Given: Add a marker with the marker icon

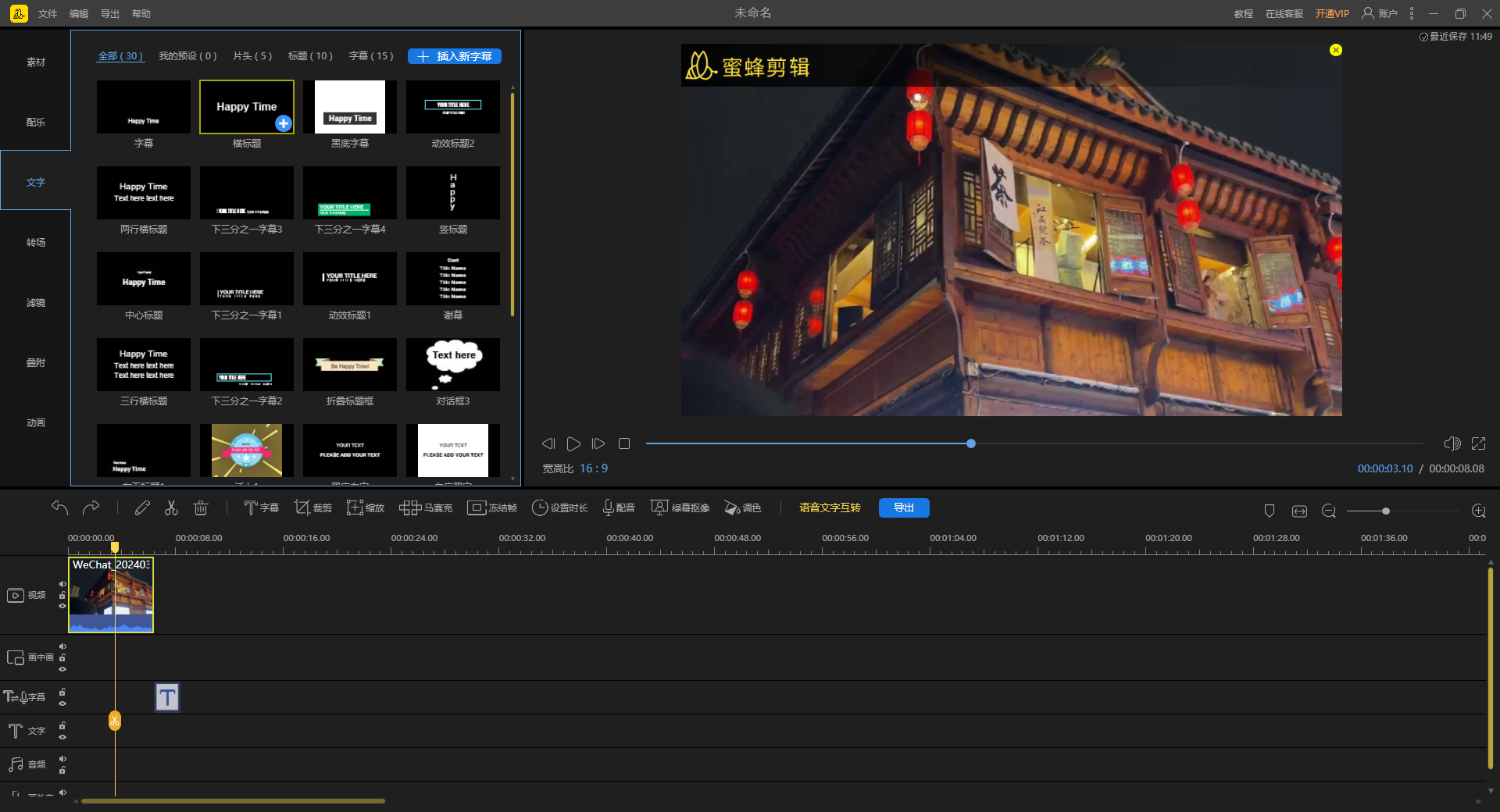Looking at the screenshot, I should click(1270, 511).
